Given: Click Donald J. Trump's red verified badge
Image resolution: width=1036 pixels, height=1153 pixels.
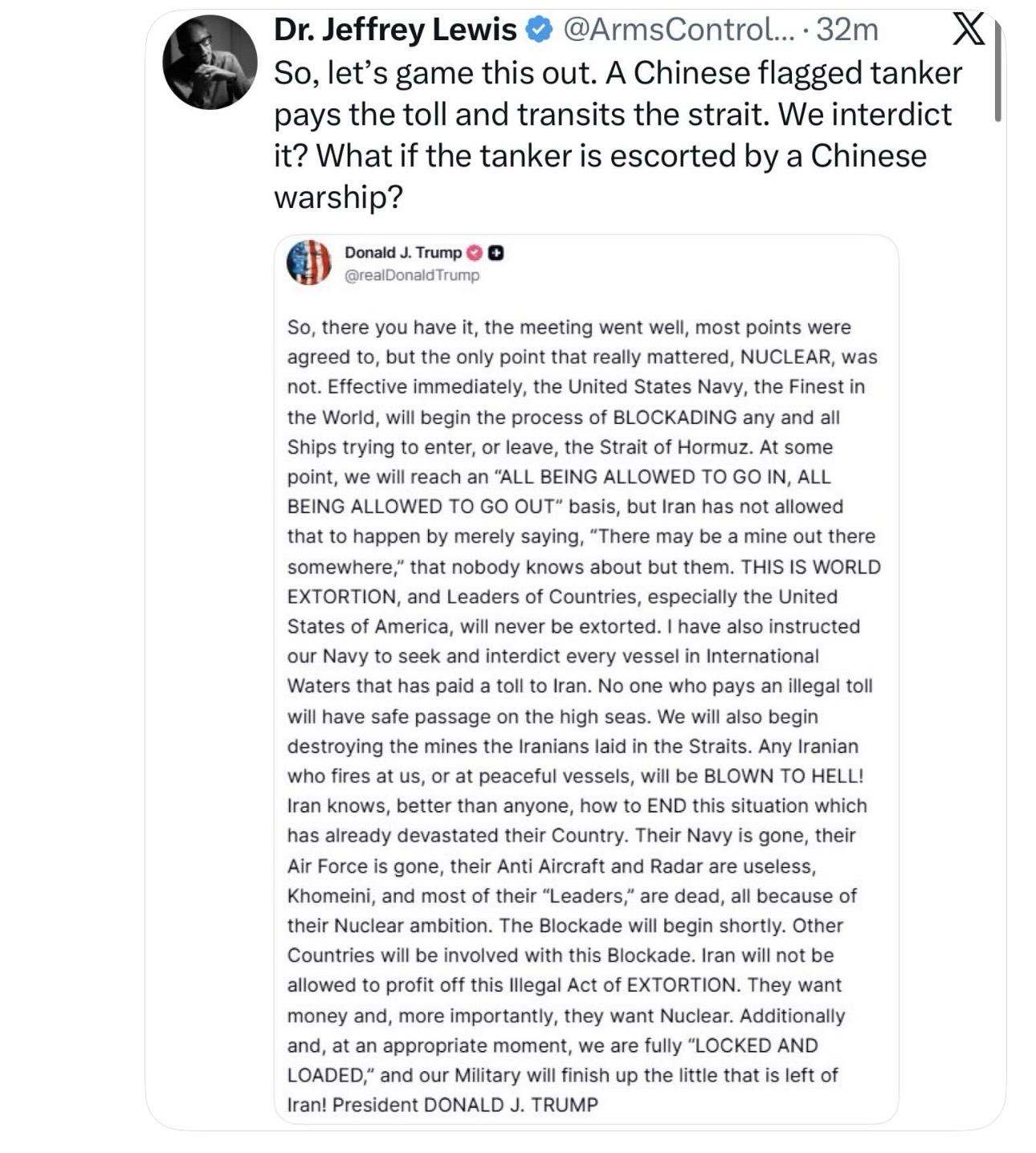Looking at the screenshot, I should tap(475, 253).
